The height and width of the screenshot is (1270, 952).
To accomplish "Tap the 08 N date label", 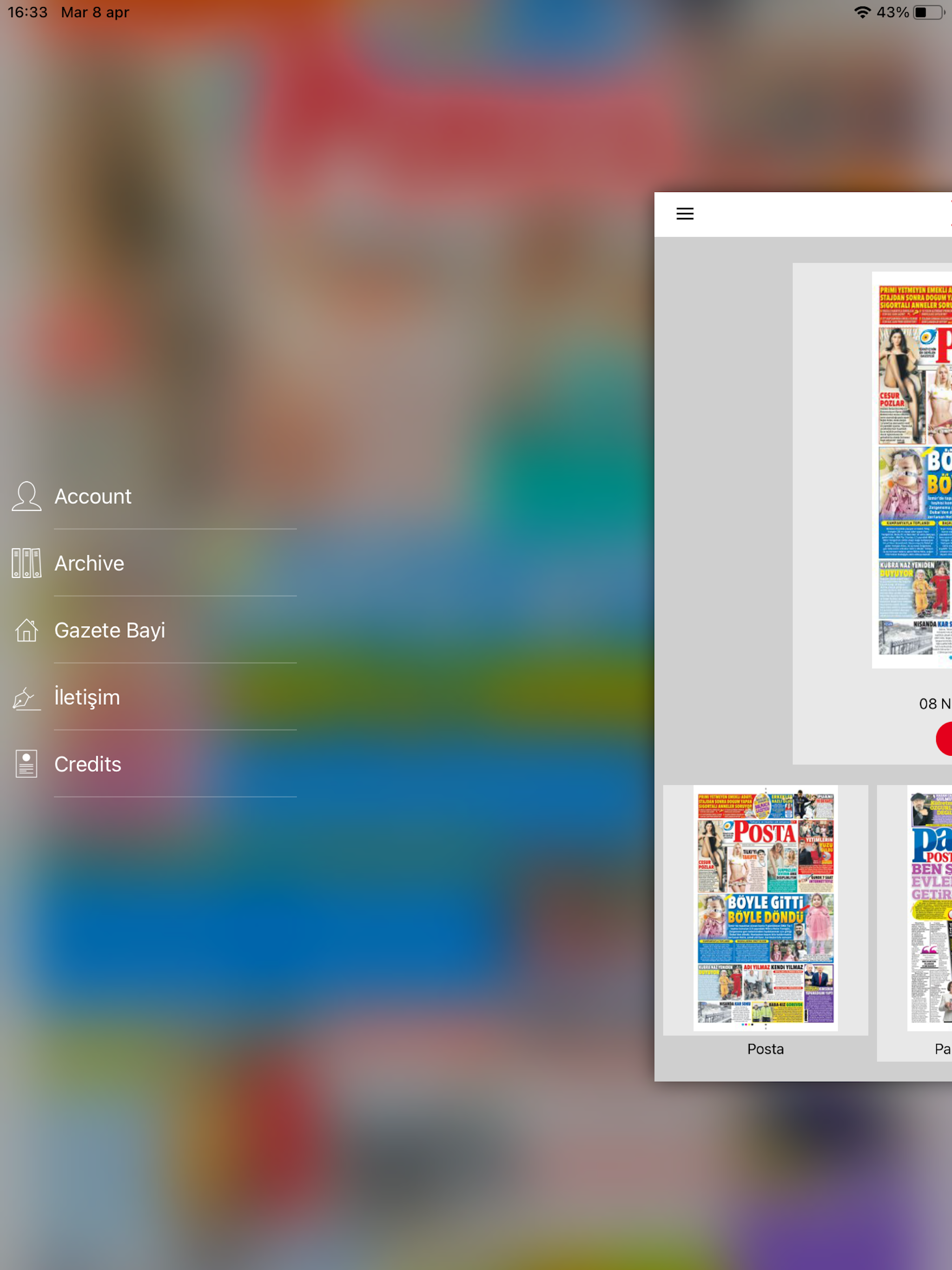I will tap(934, 703).
